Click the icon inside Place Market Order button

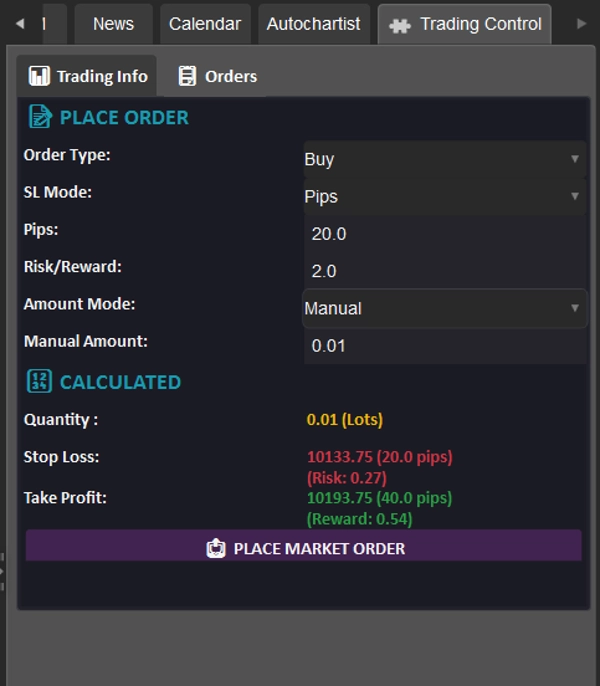point(216,548)
